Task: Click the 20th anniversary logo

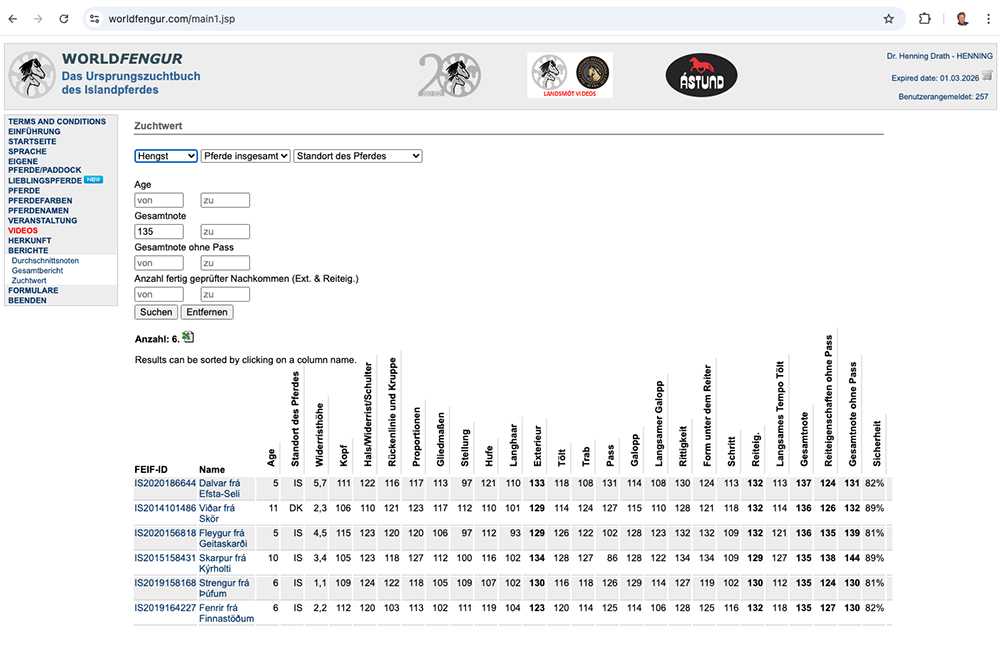Action: pyautogui.click(x=449, y=75)
